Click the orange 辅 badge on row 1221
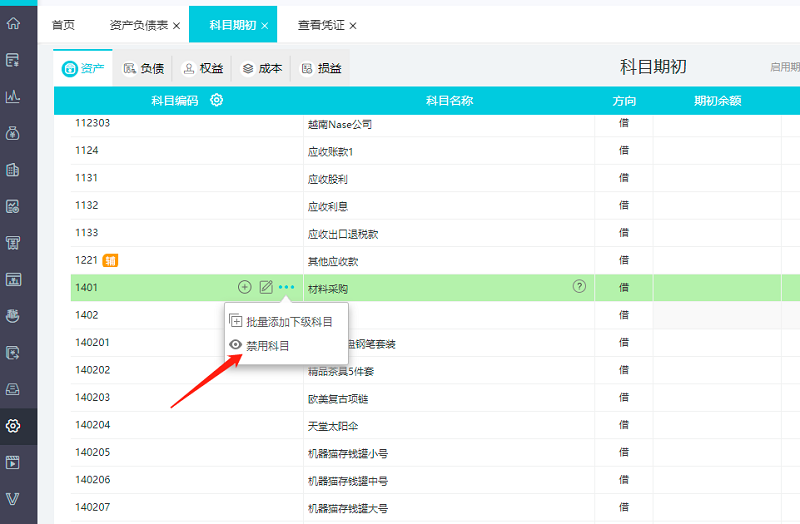Screen dimensions: 800x524 tap(110, 261)
